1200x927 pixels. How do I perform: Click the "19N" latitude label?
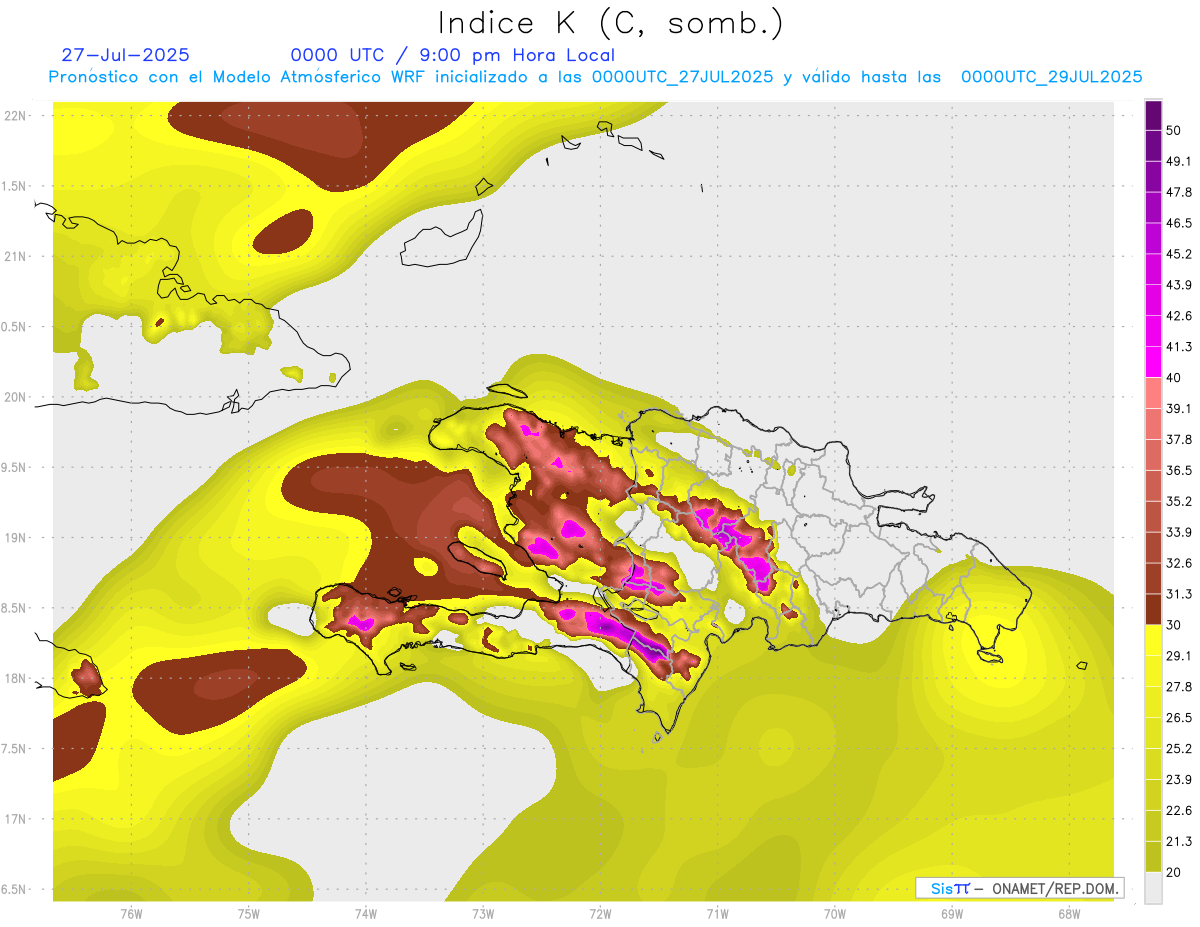click(x=17, y=537)
